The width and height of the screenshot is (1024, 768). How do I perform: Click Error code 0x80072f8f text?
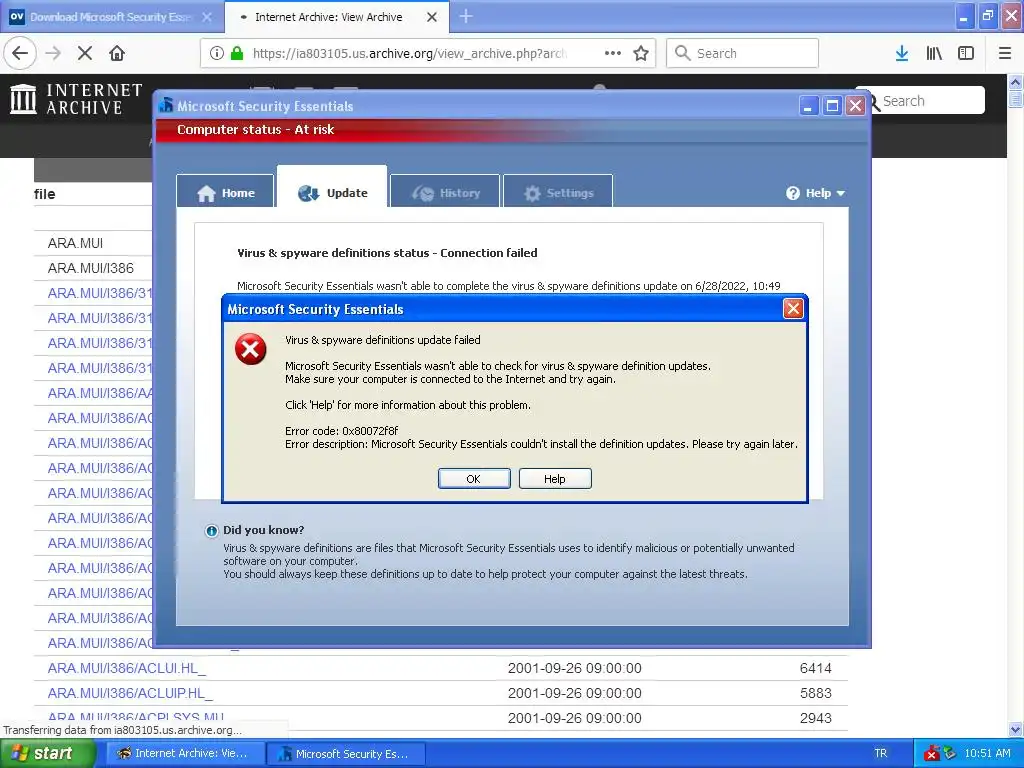[342, 431]
